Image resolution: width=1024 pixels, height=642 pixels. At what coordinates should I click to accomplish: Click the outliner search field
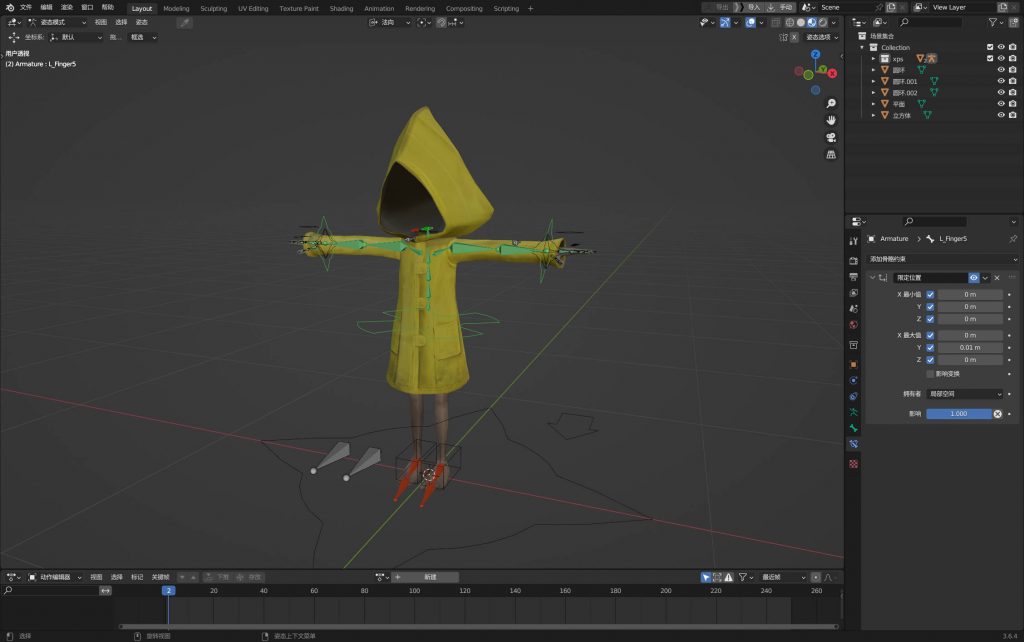pos(931,22)
